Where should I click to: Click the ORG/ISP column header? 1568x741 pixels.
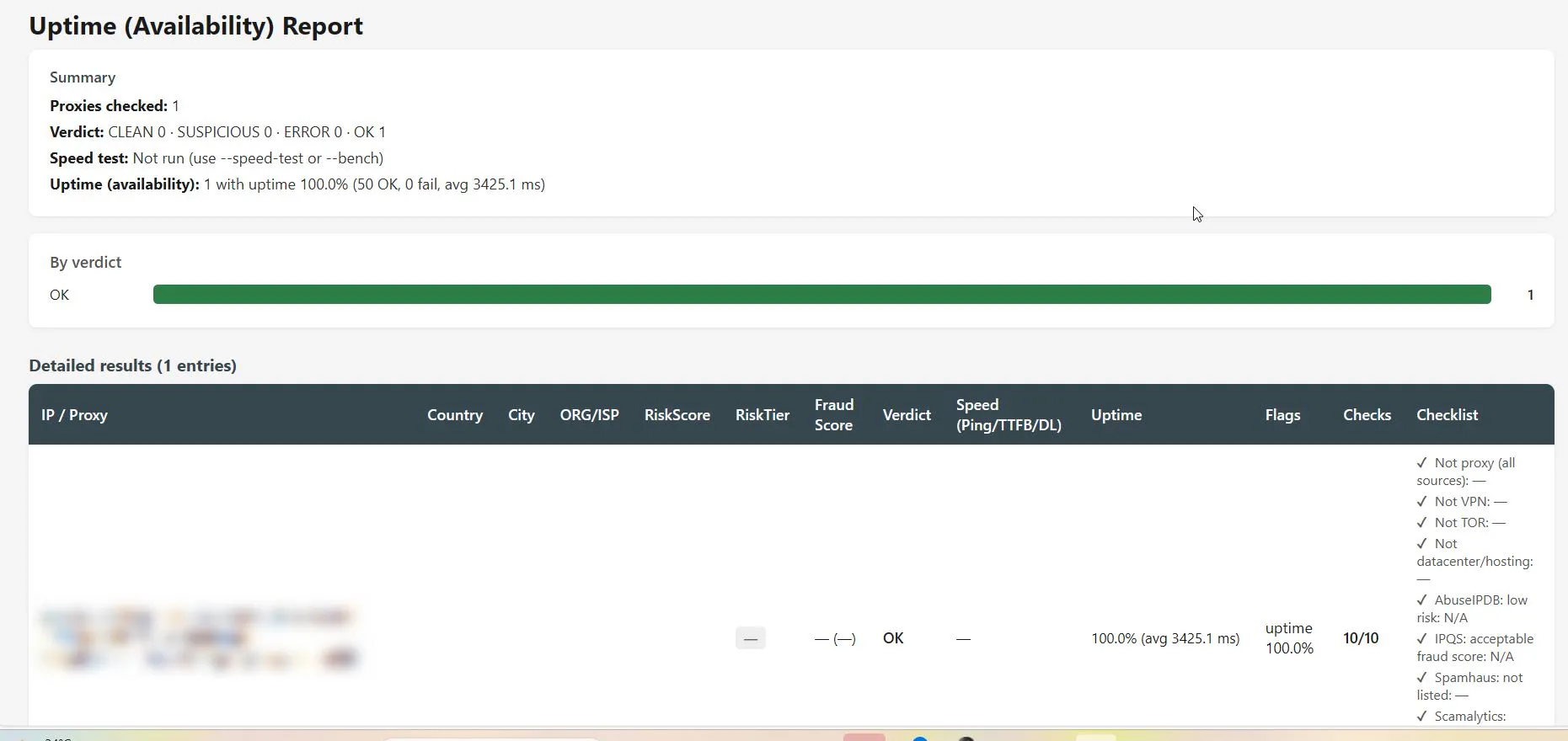[590, 415]
